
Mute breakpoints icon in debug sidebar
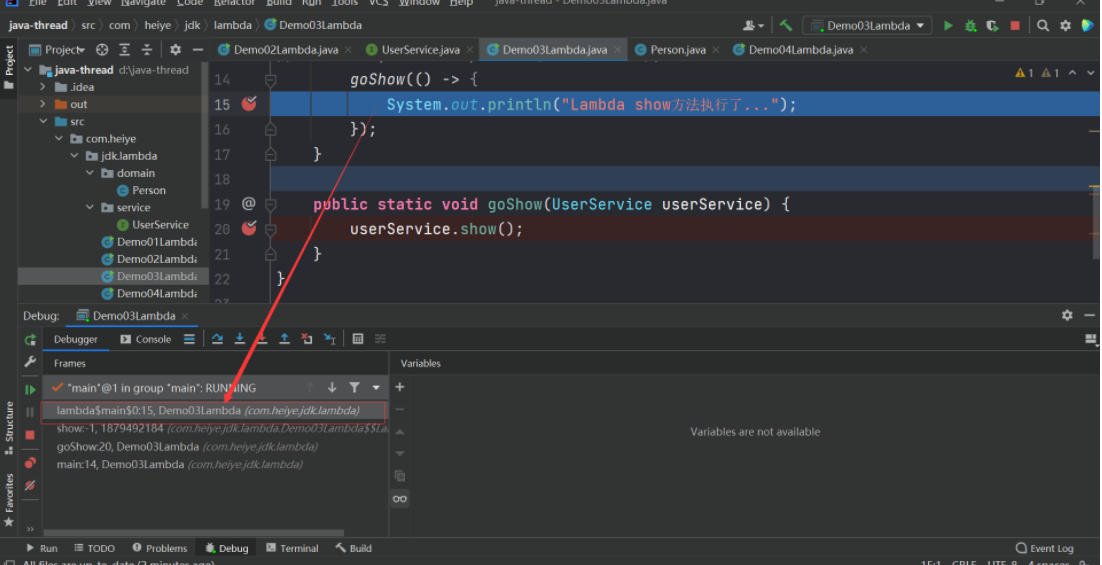tap(30, 485)
